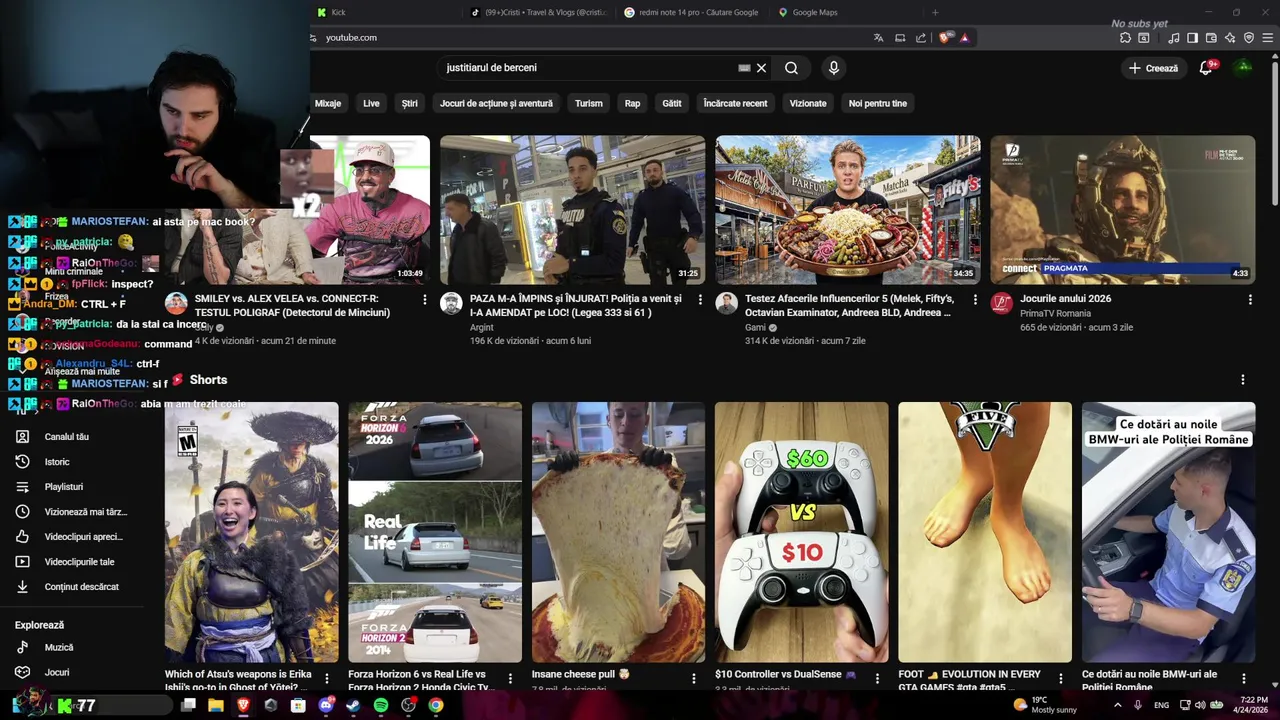1280x720 pixels.
Task: Open YouTube notifications bell
Action: pyautogui.click(x=1207, y=68)
